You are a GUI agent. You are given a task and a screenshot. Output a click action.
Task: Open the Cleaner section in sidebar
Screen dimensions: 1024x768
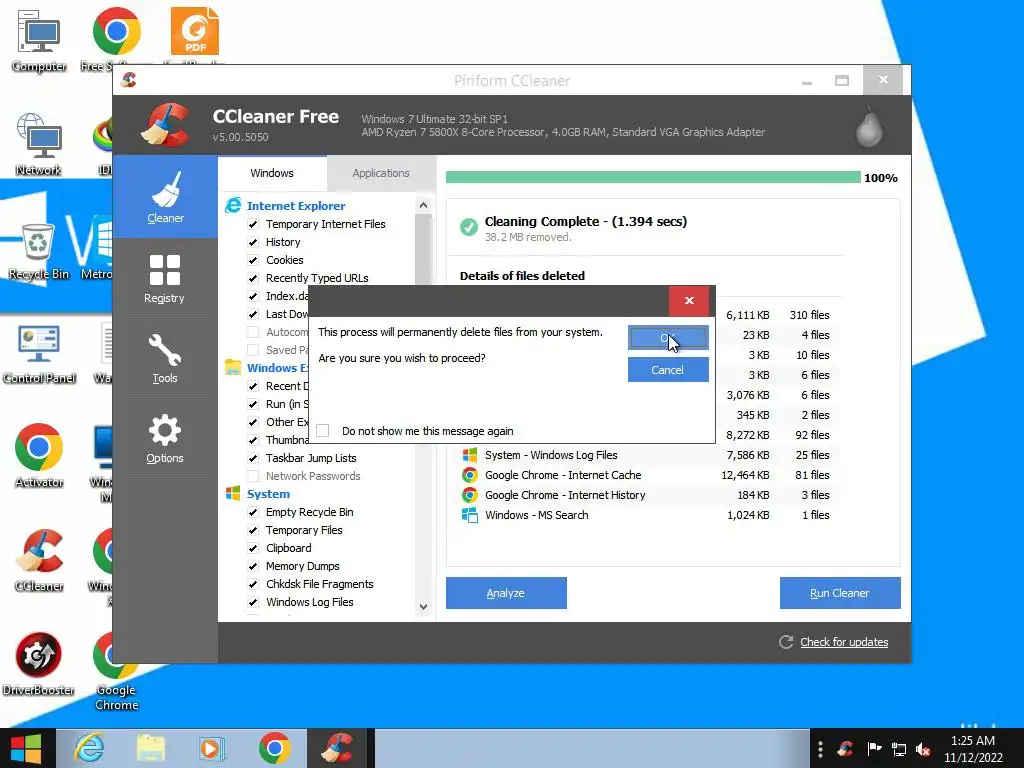click(165, 197)
